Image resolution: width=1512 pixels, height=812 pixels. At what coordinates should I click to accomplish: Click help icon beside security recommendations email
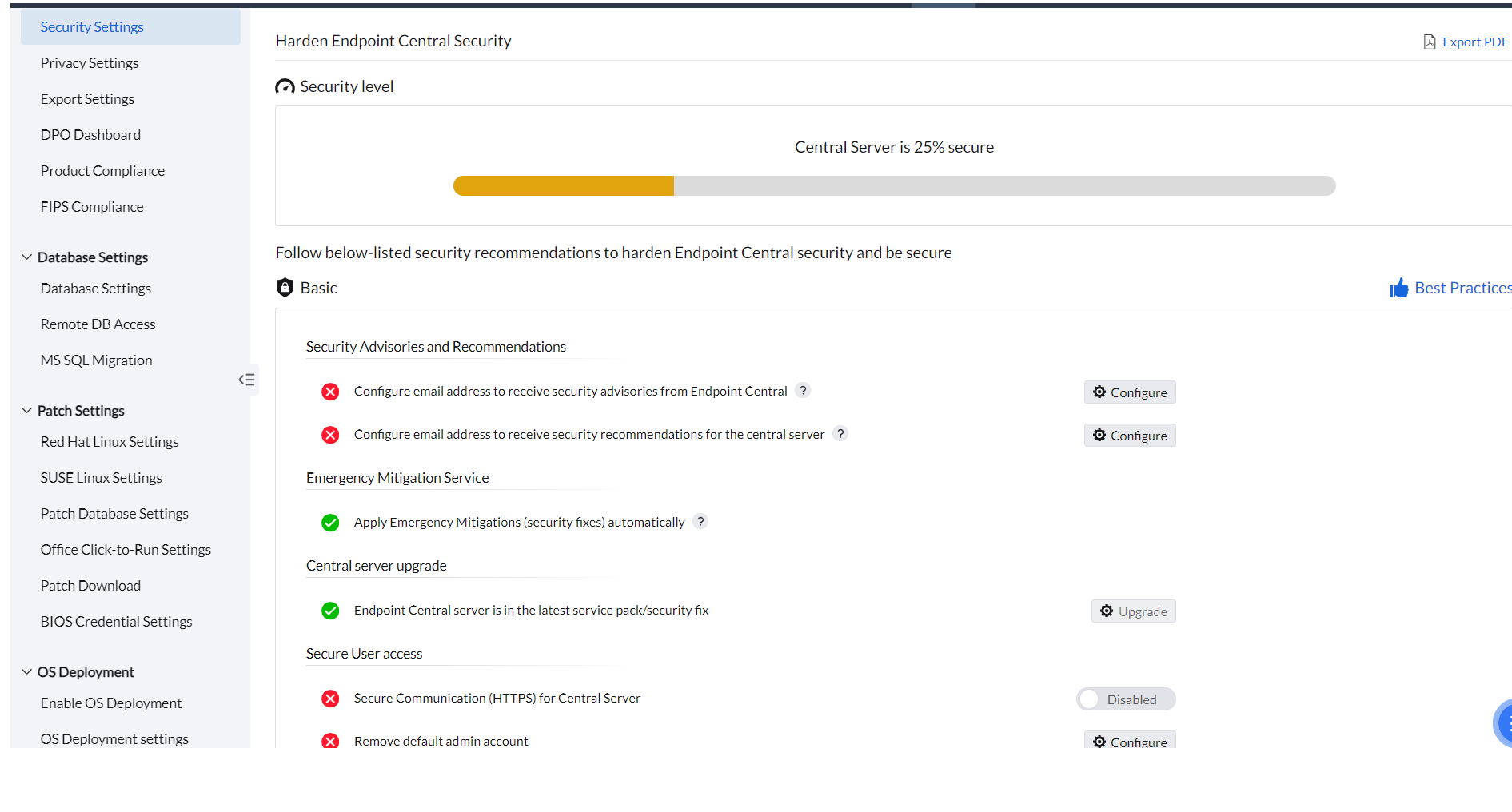click(x=840, y=433)
